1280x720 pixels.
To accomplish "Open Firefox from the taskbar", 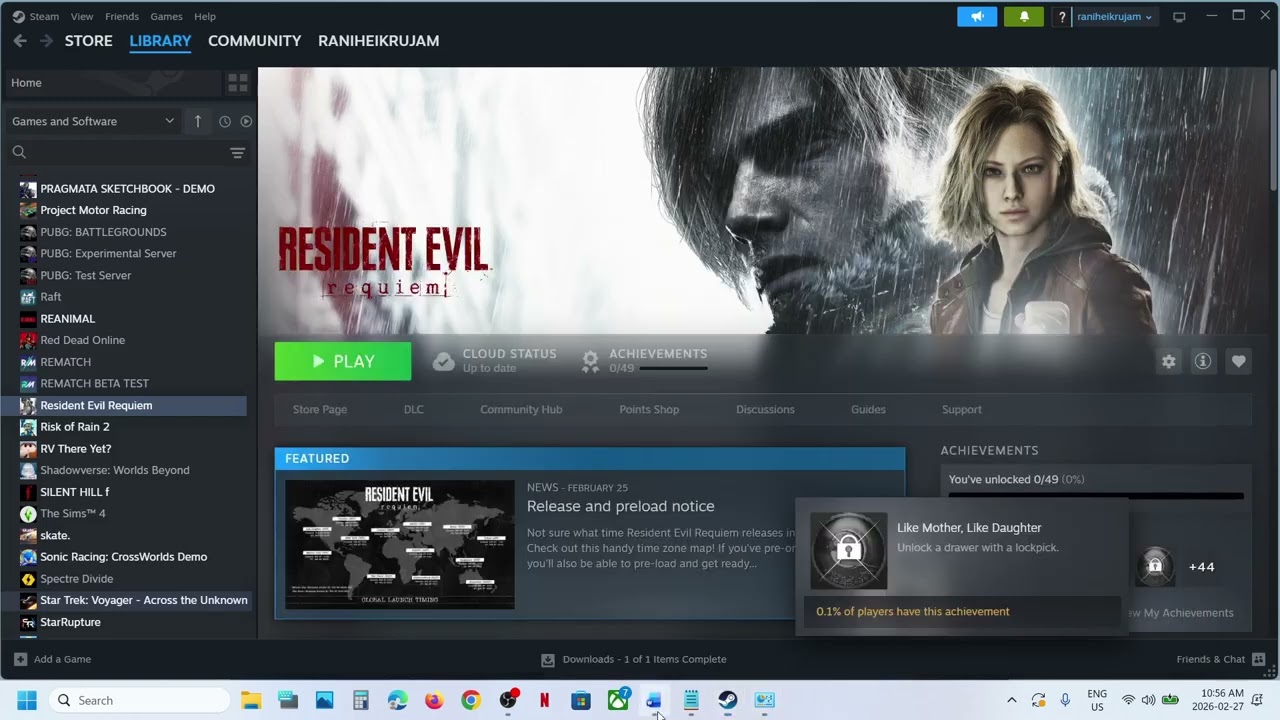I will click(x=434, y=701).
